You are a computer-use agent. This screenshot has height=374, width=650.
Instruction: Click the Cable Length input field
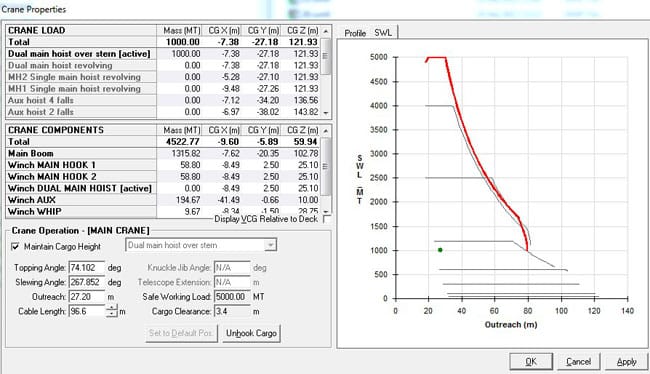click(87, 311)
